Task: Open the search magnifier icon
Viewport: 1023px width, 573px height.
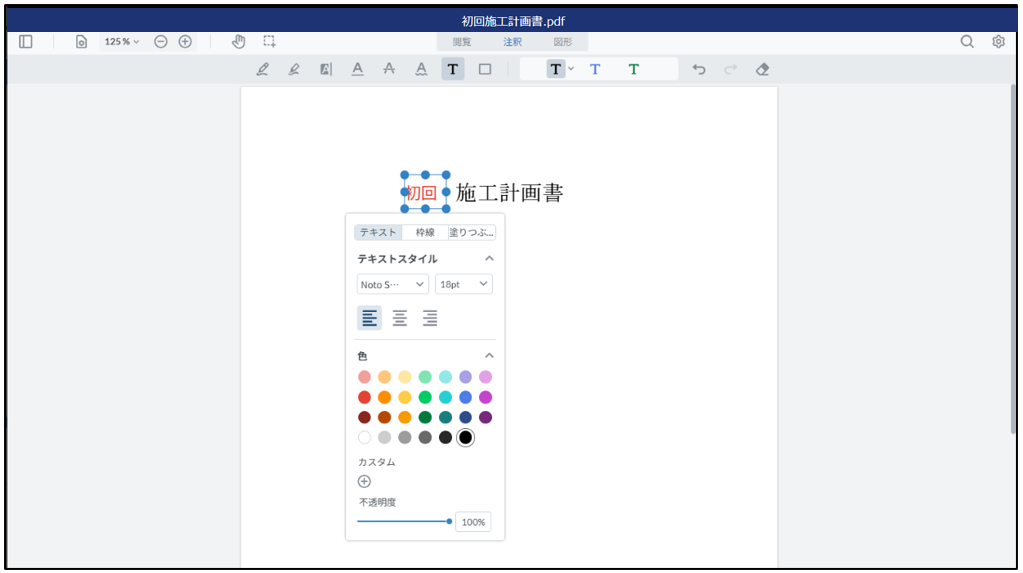Action: (967, 42)
